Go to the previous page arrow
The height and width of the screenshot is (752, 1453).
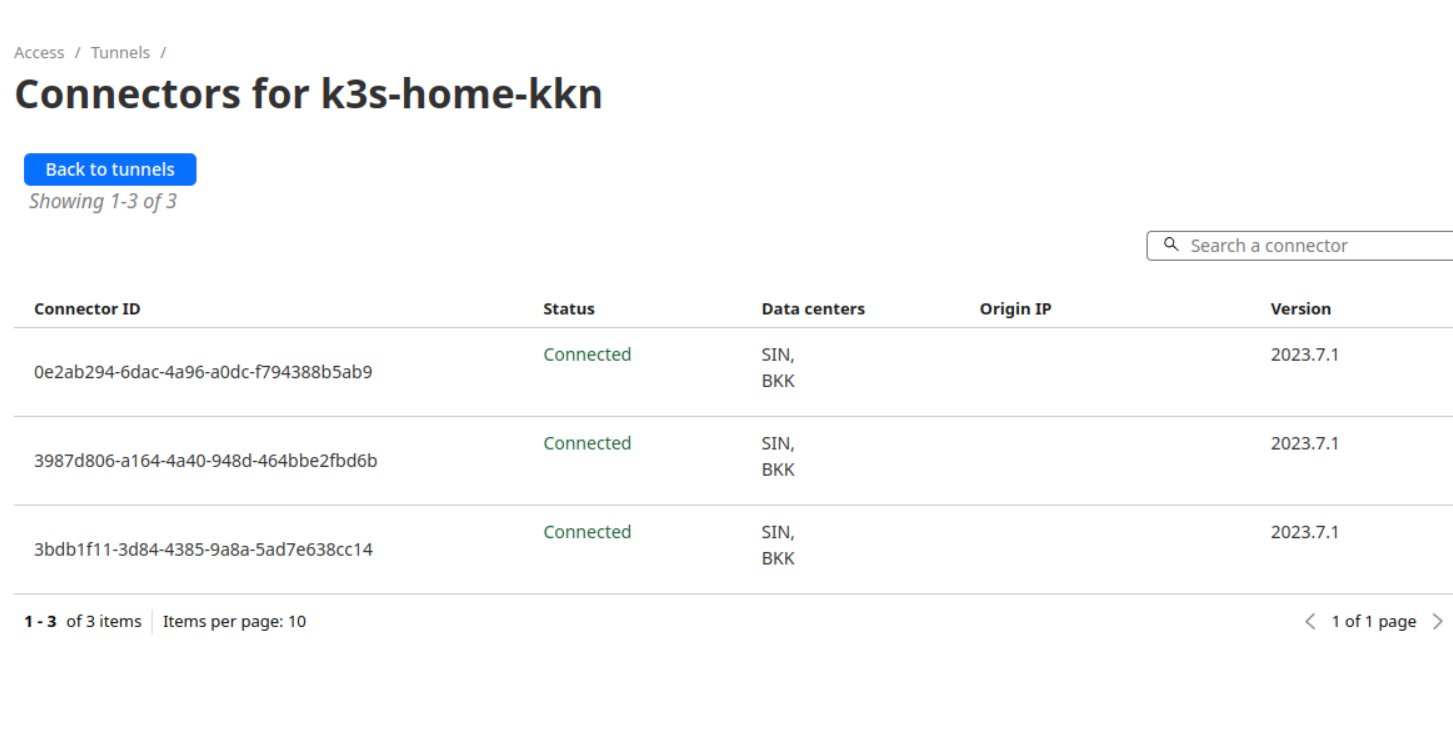(x=1310, y=621)
